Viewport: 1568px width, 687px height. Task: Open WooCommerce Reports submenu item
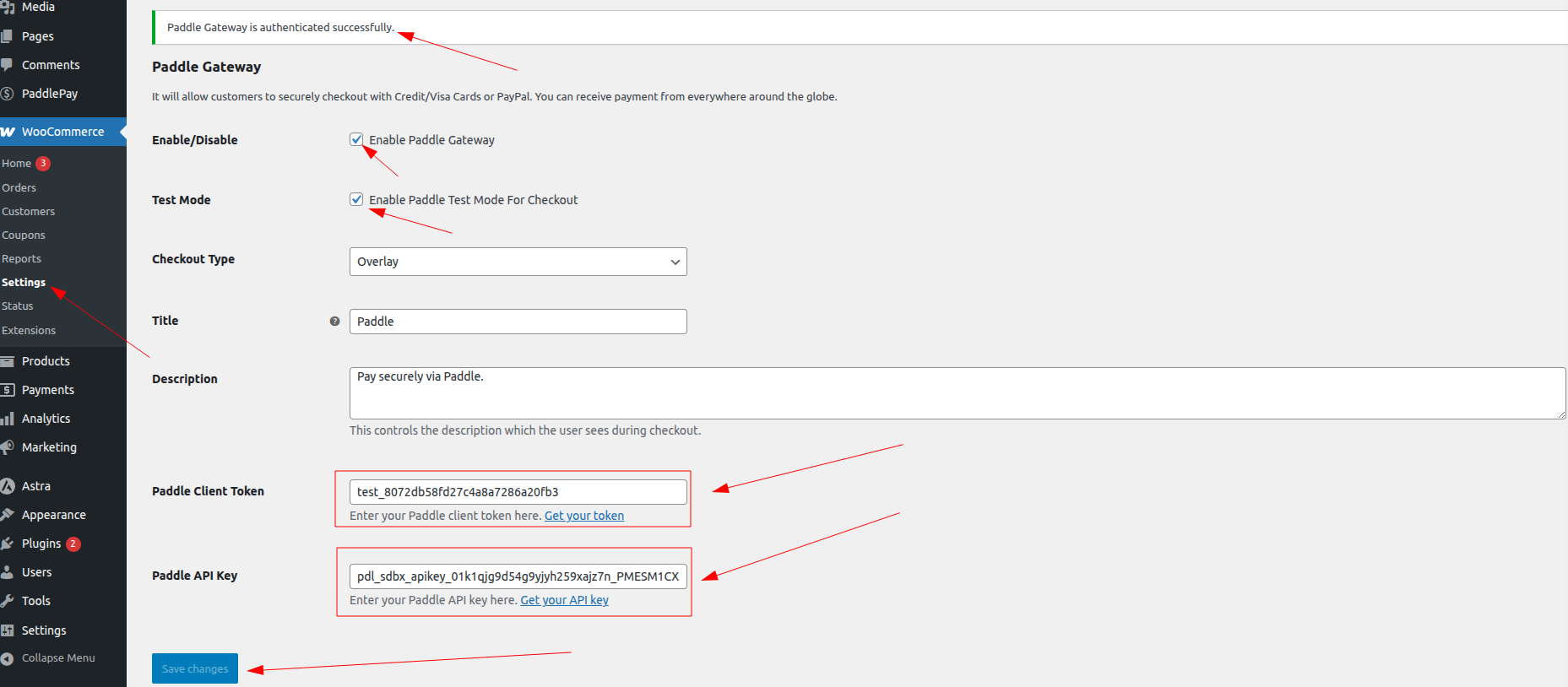click(x=21, y=259)
